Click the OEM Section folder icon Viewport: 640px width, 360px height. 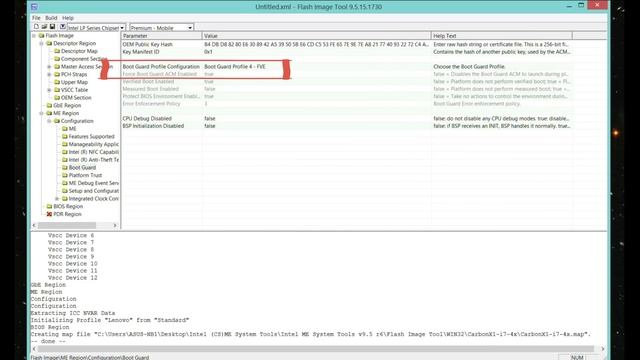point(57,98)
